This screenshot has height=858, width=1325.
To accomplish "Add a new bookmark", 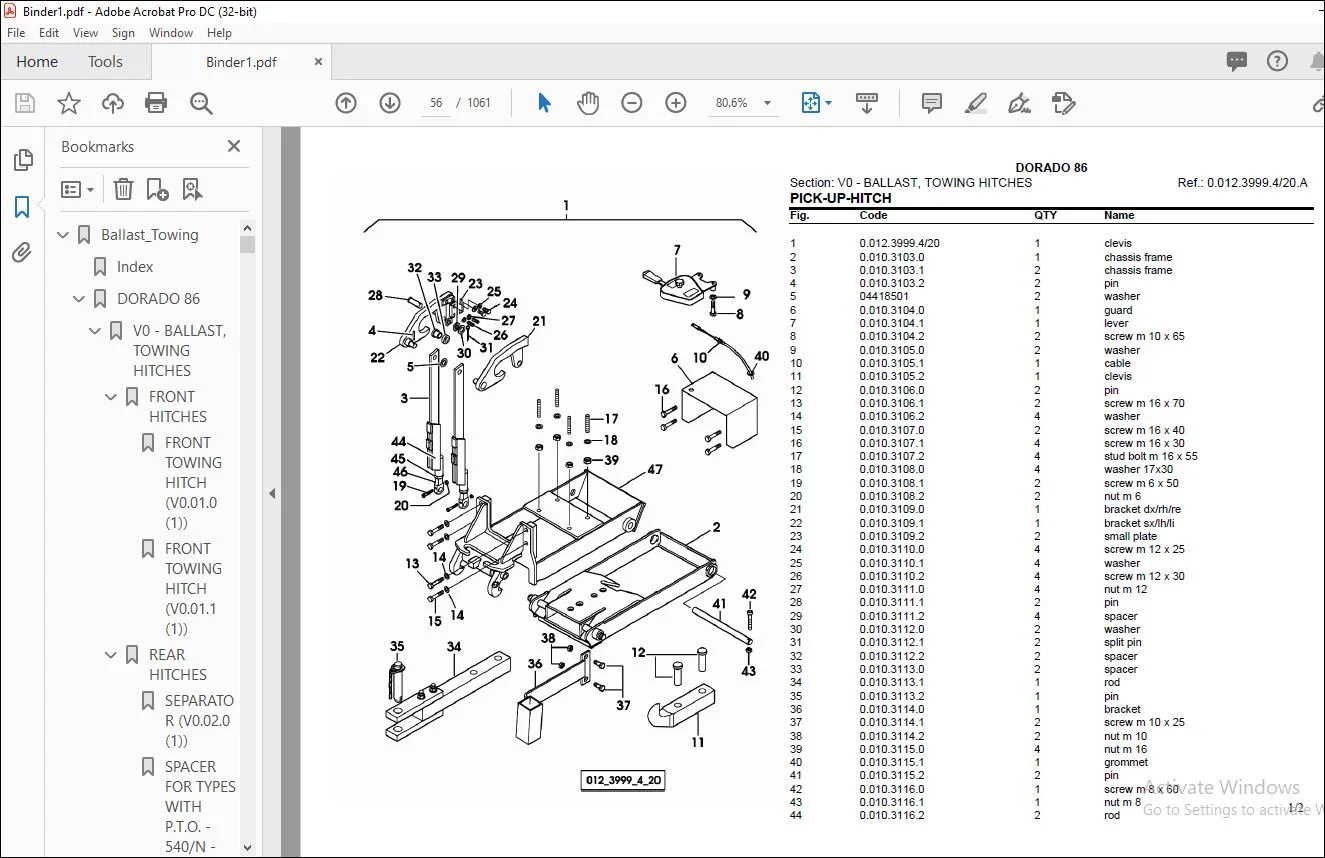I will tap(157, 189).
